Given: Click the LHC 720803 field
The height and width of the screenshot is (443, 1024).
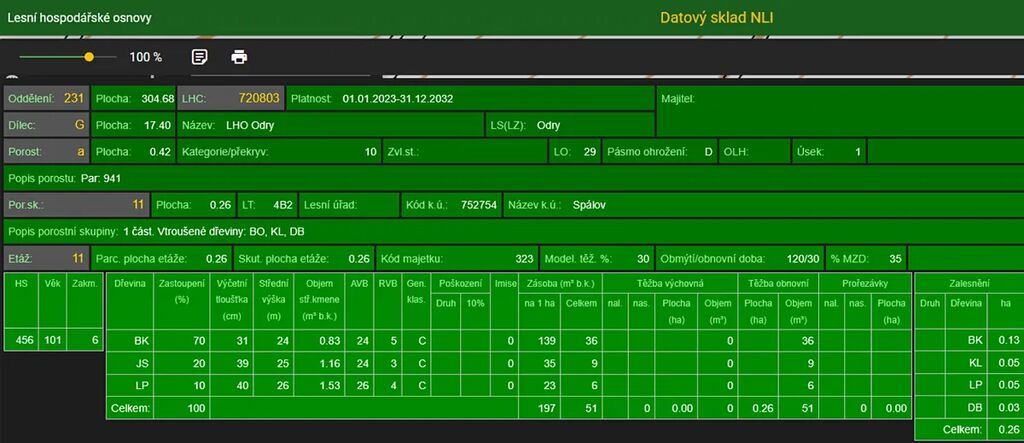Looking at the screenshot, I should (x=230, y=99).
